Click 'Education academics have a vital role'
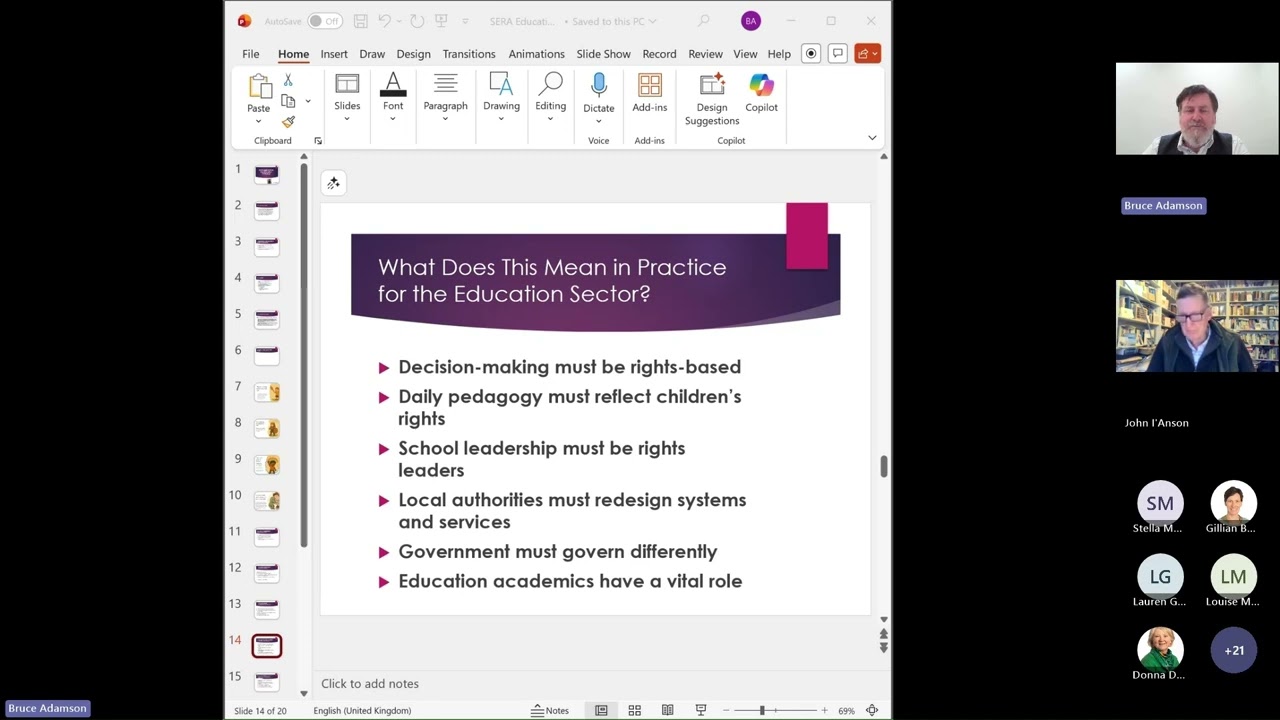Image resolution: width=1280 pixels, height=720 pixels. [570, 581]
